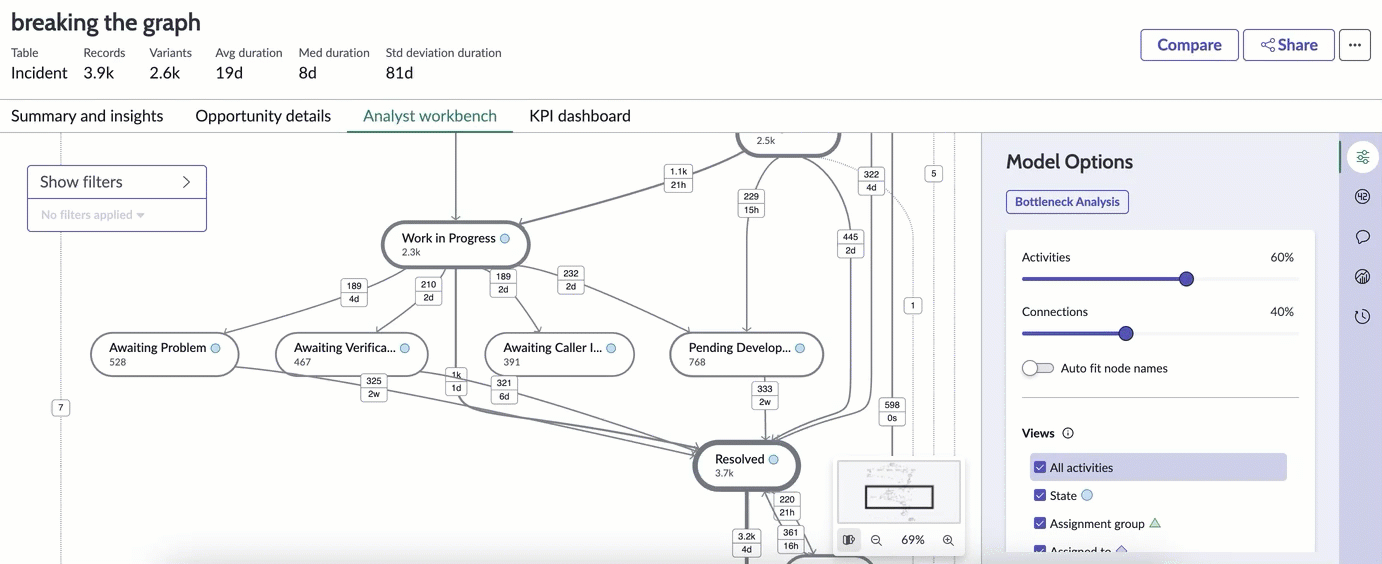Select the Resolved node
The image size is (1382, 564).
[747, 465]
